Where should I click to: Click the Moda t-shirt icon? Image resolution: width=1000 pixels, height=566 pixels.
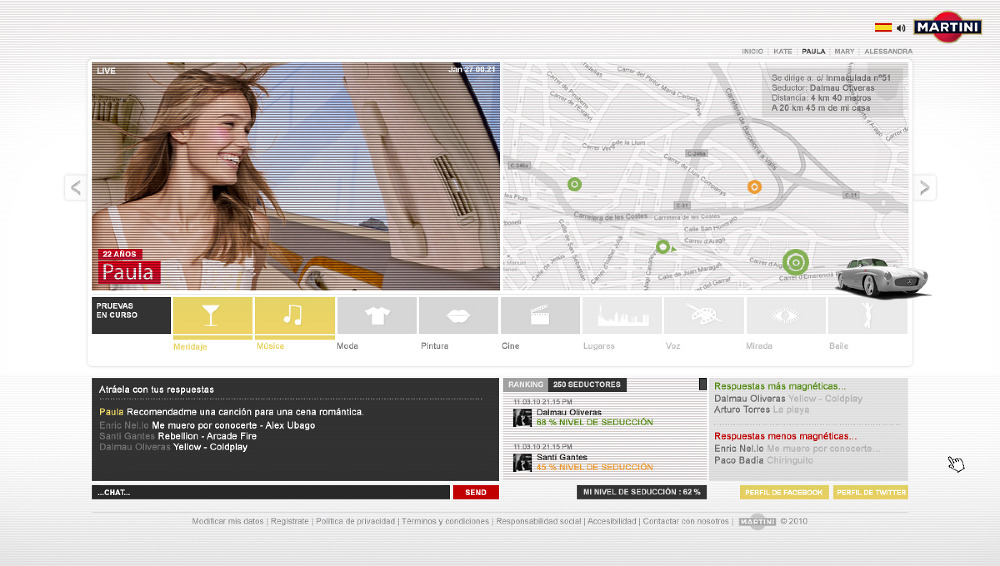(376, 316)
